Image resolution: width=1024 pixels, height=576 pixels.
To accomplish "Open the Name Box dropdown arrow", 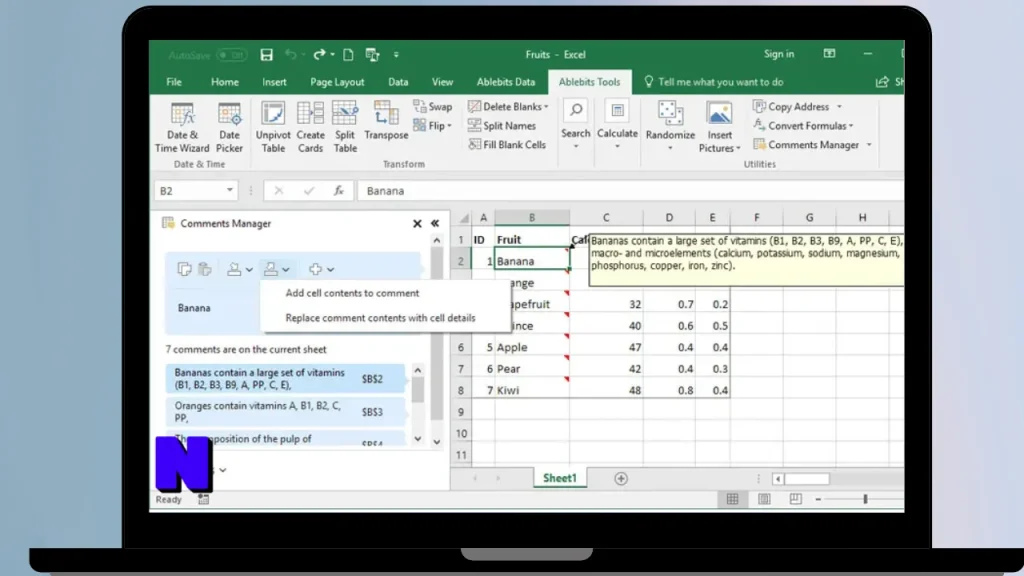I will coord(229,191).
